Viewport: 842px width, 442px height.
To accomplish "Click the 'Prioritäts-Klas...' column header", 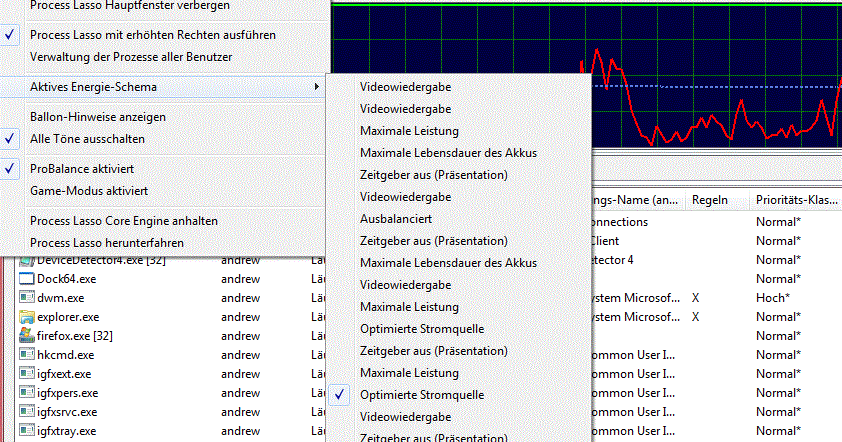I will [796, 200].
